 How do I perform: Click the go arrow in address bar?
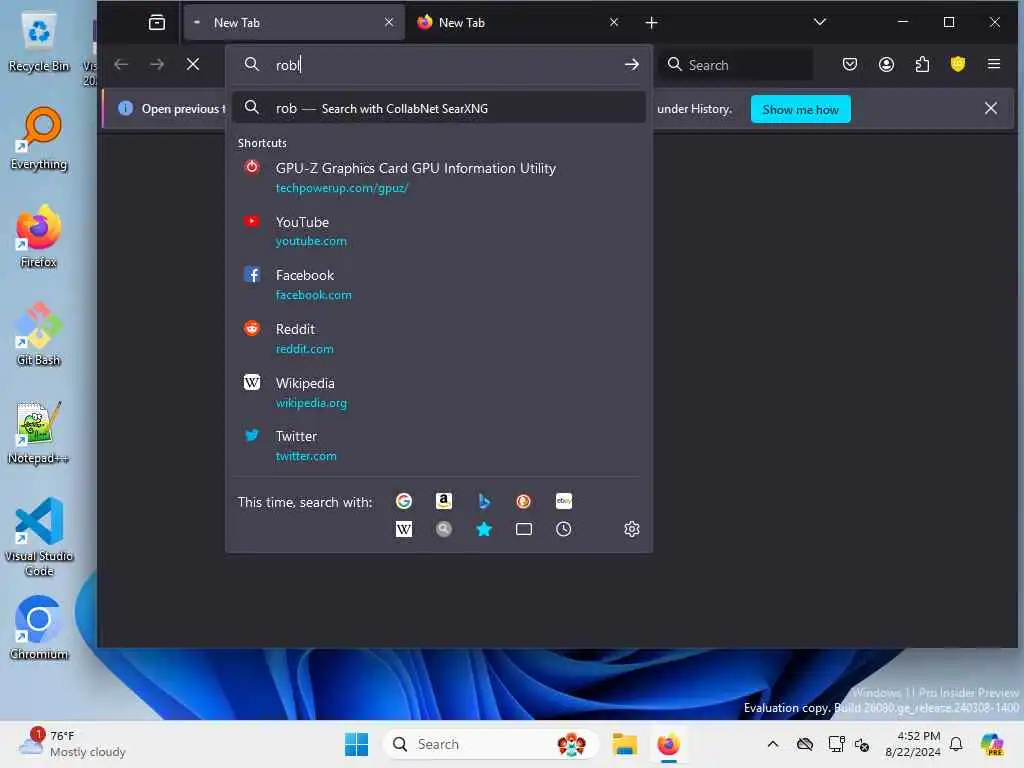coord(632,64)
